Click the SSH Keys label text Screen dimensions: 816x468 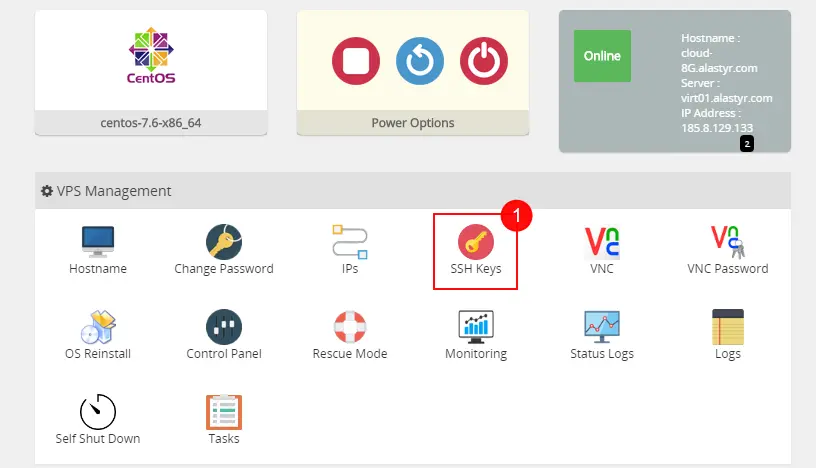tap(476, 269)
